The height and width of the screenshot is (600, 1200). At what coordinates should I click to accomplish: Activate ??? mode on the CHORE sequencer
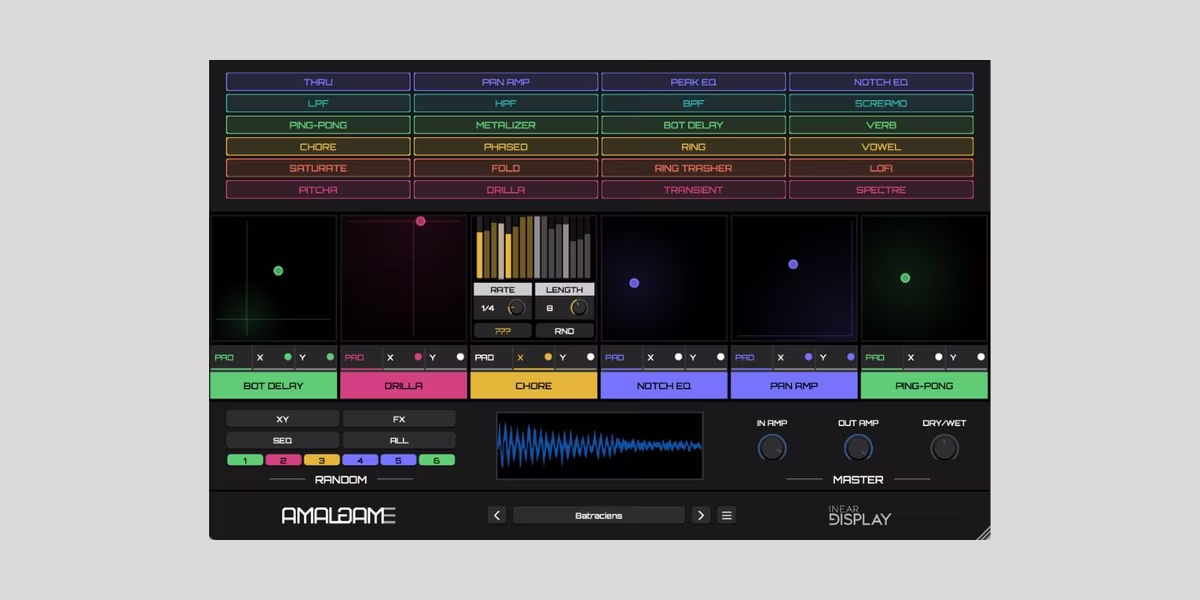[503, 329]
